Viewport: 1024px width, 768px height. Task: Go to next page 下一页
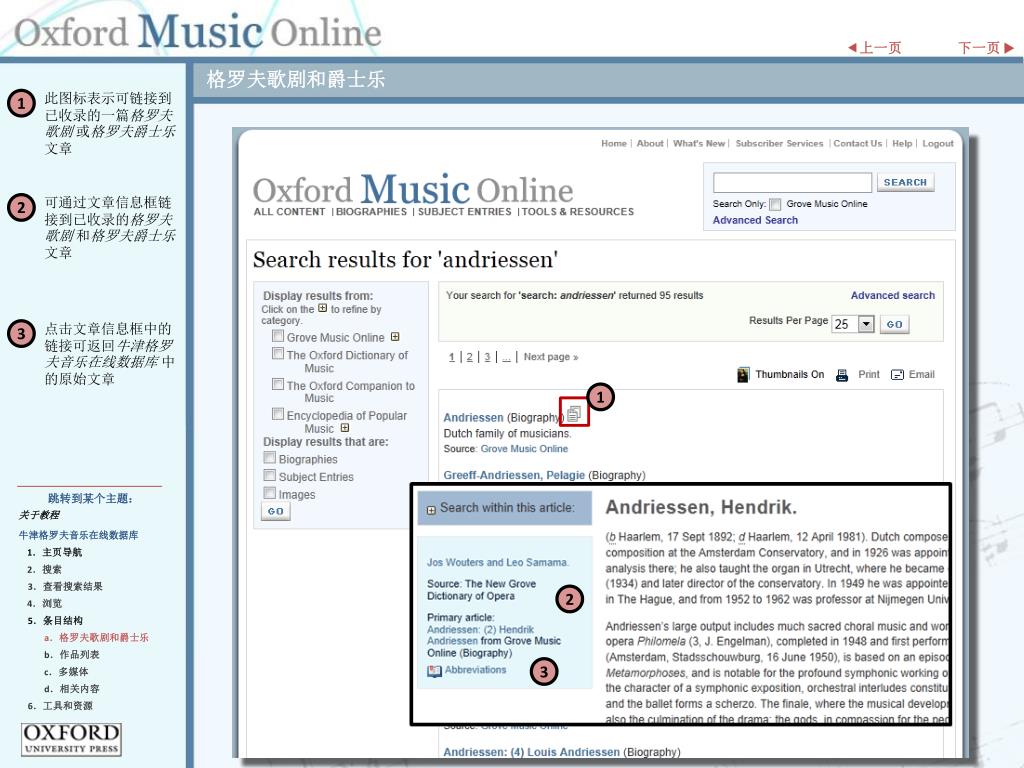[985, 48]
